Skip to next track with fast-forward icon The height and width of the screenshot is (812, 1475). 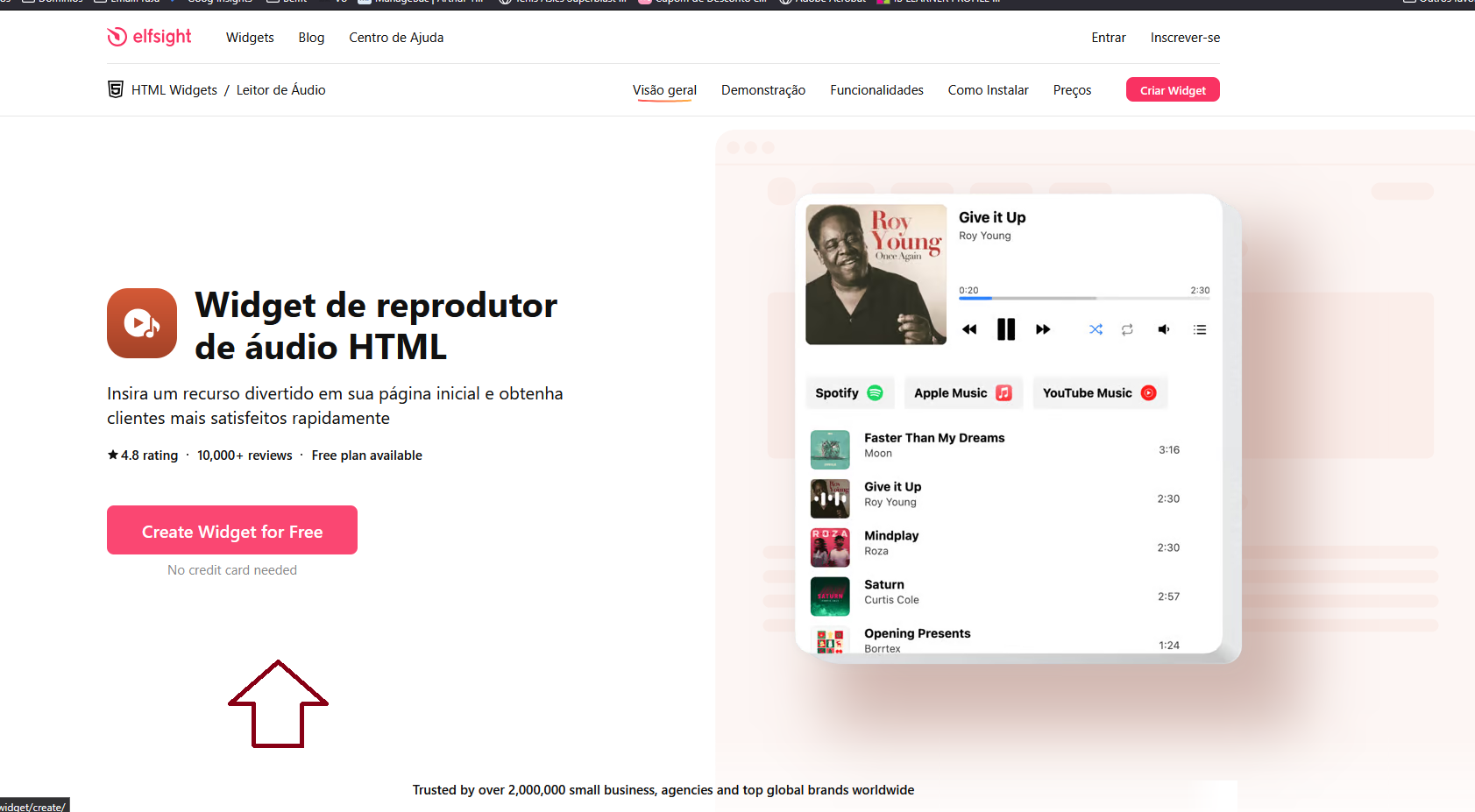point(1043,329)
